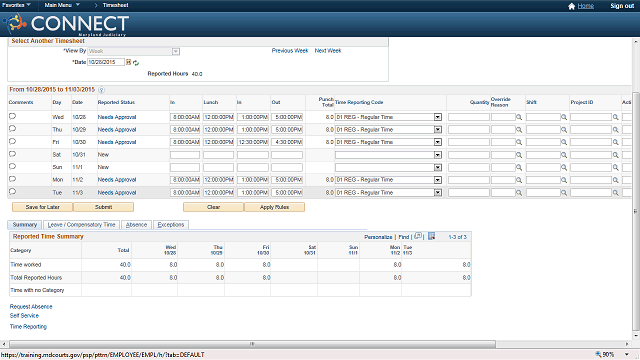Image resolution: width=640 pixels, height=360 pixels.
Task: Open the calendar picker beside Date field
Action: pyautogui.click(x=128, y=62)
